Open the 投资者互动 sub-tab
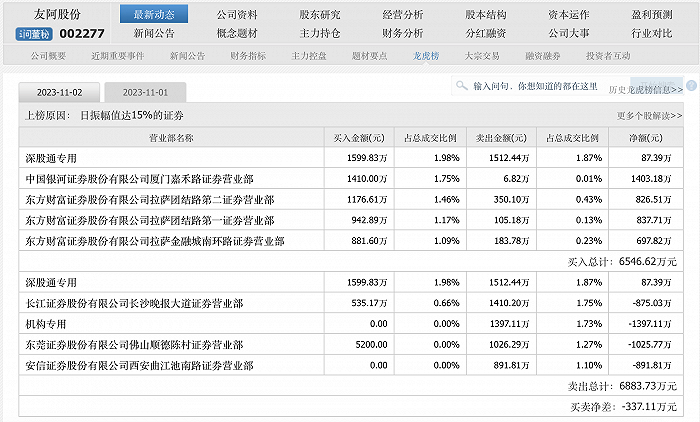This screenshot has height=422, width=700. [608, 56]
